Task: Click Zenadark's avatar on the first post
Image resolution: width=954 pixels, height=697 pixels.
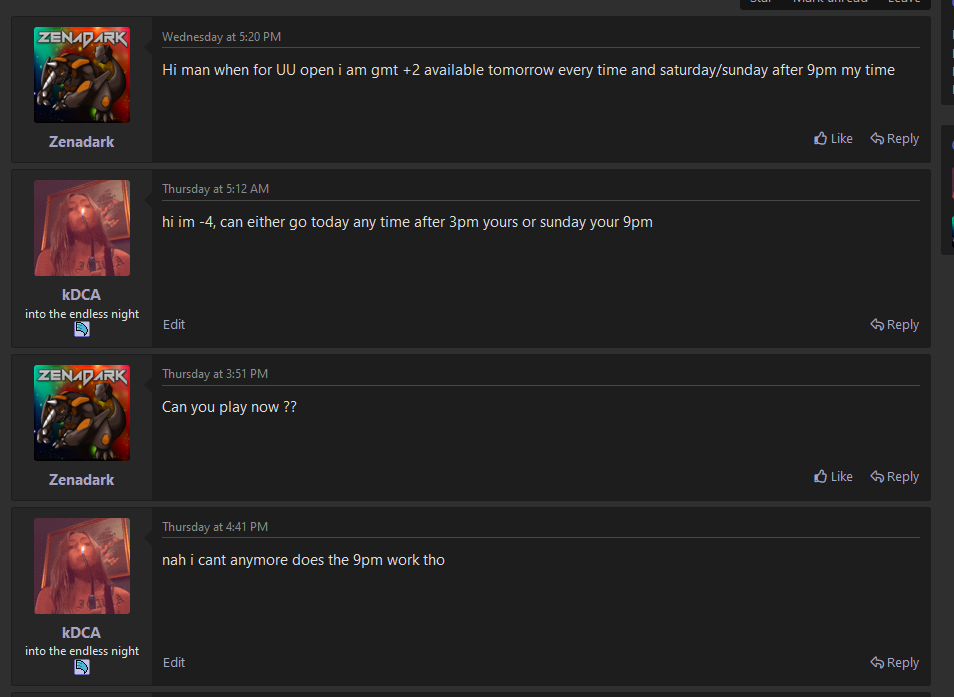Action: pos(82,75)
